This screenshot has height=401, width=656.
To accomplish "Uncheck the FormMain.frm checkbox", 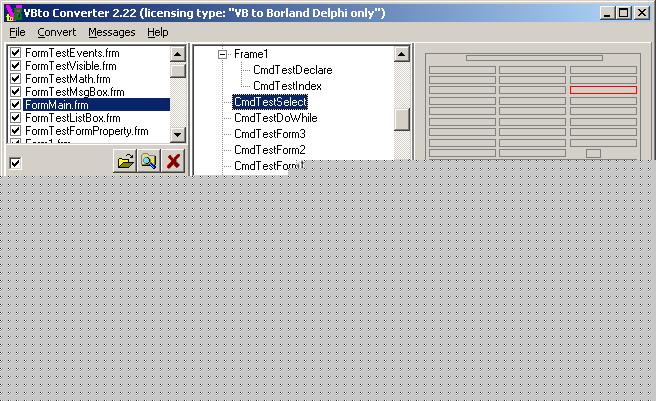I will coord(15,105).
